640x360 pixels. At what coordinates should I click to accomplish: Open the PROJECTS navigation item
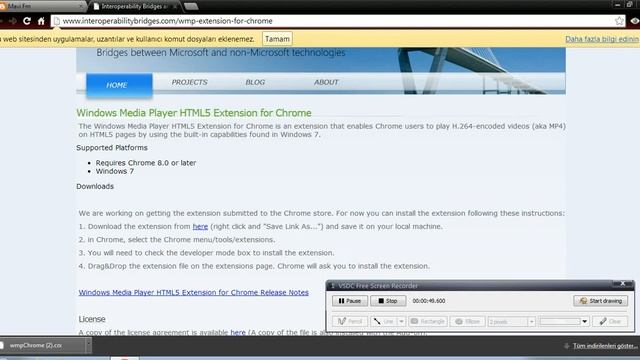(189, 82)
